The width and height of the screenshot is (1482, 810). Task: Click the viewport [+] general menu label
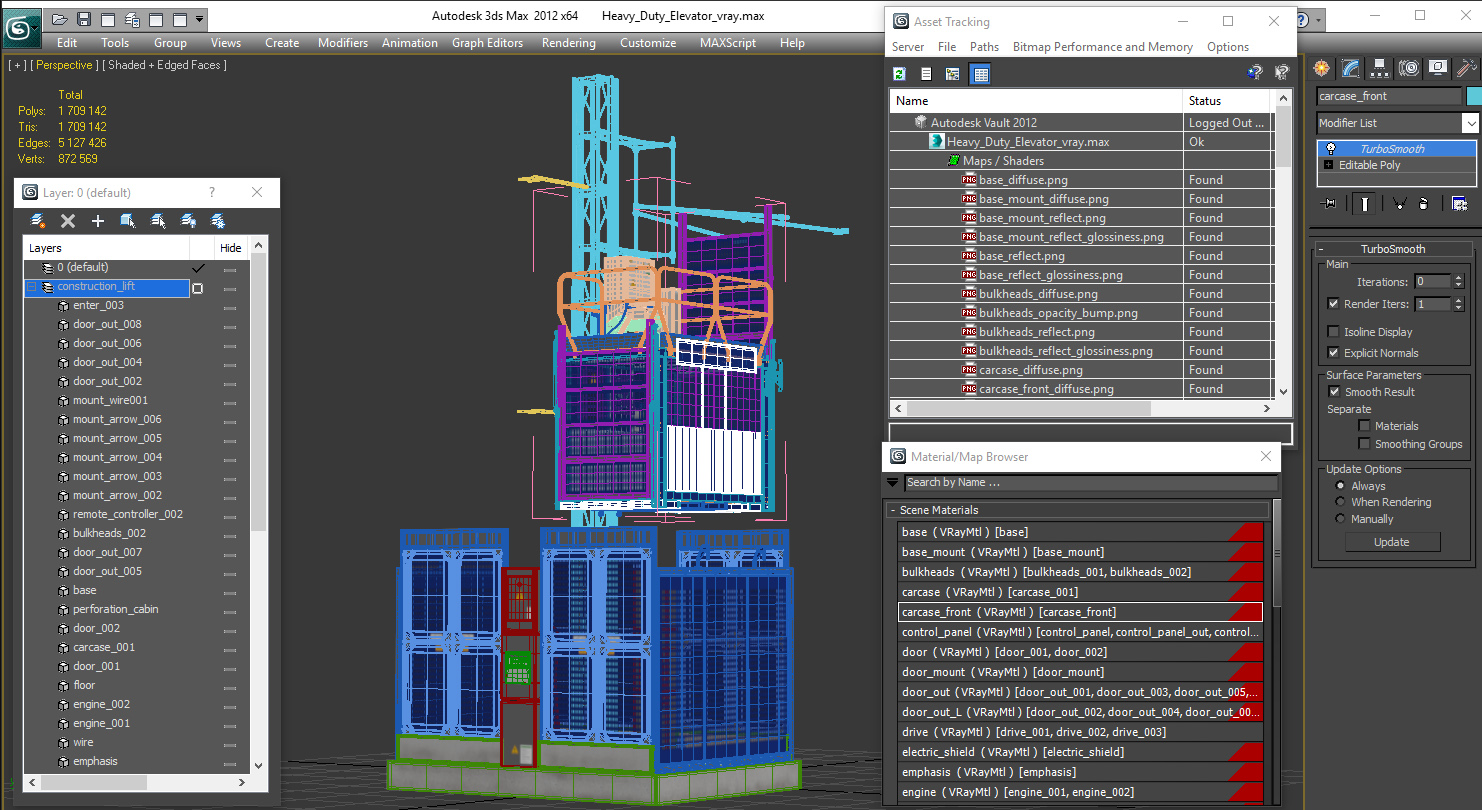pyautogui.click(x=18, y=65)
